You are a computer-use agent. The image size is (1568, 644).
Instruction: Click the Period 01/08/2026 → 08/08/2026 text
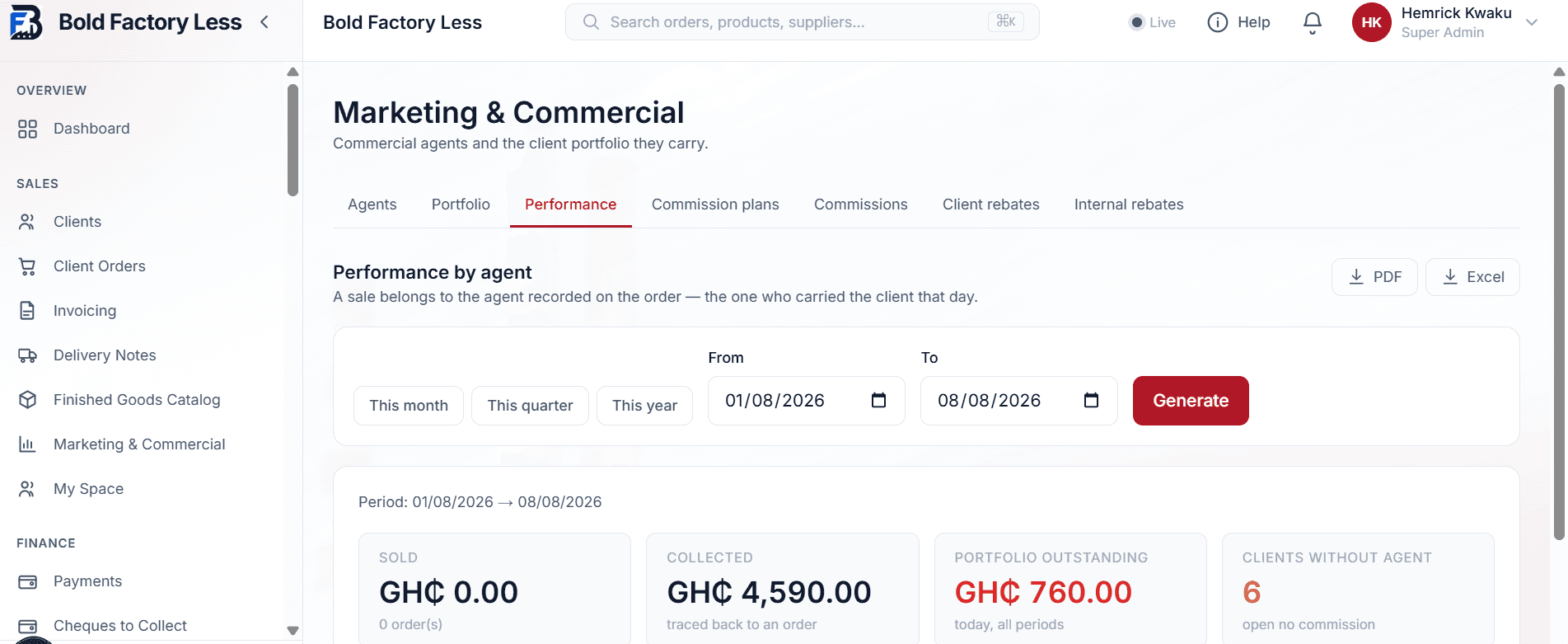[x=480, y=502]
